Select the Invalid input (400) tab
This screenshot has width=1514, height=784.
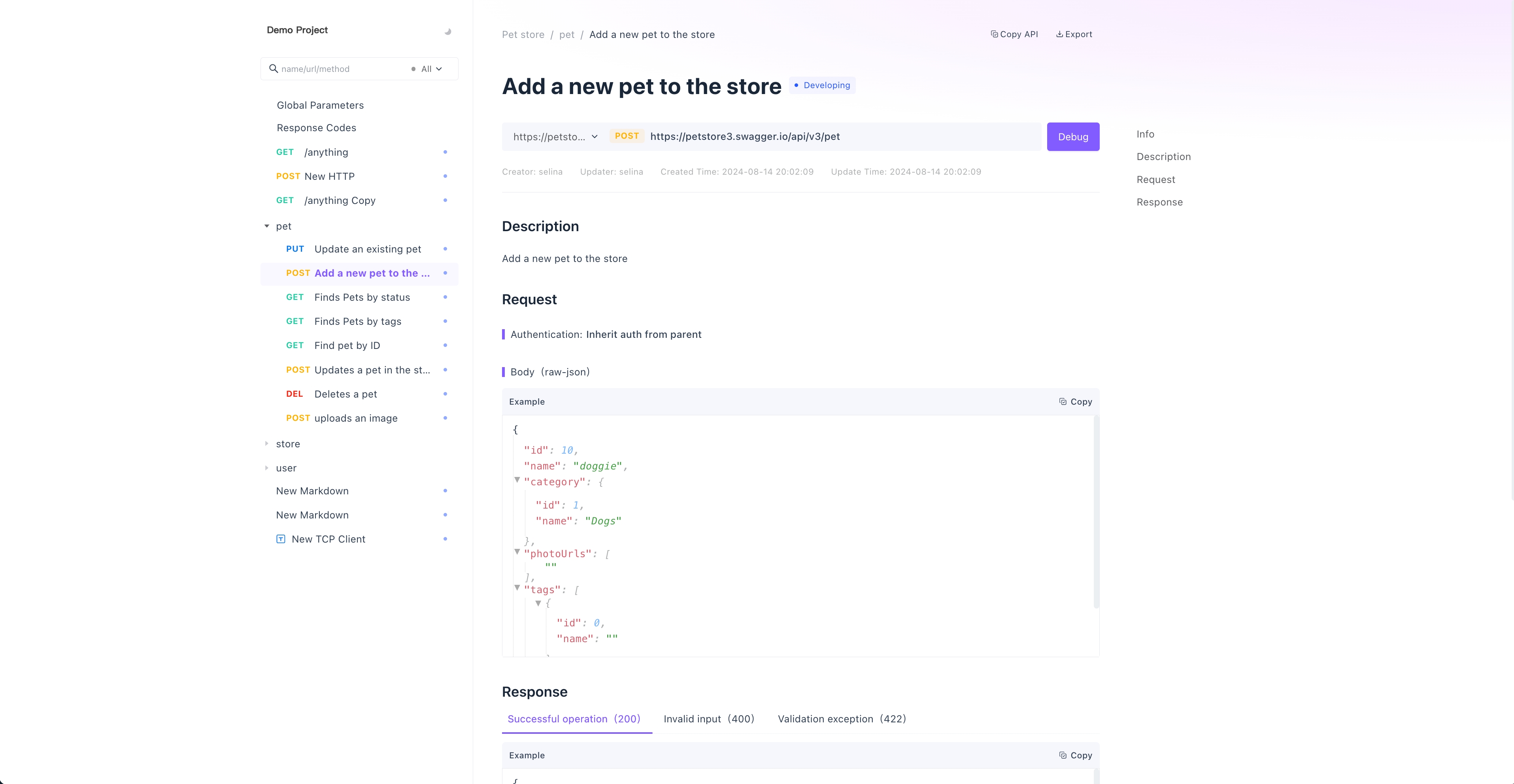pos(709,719)
